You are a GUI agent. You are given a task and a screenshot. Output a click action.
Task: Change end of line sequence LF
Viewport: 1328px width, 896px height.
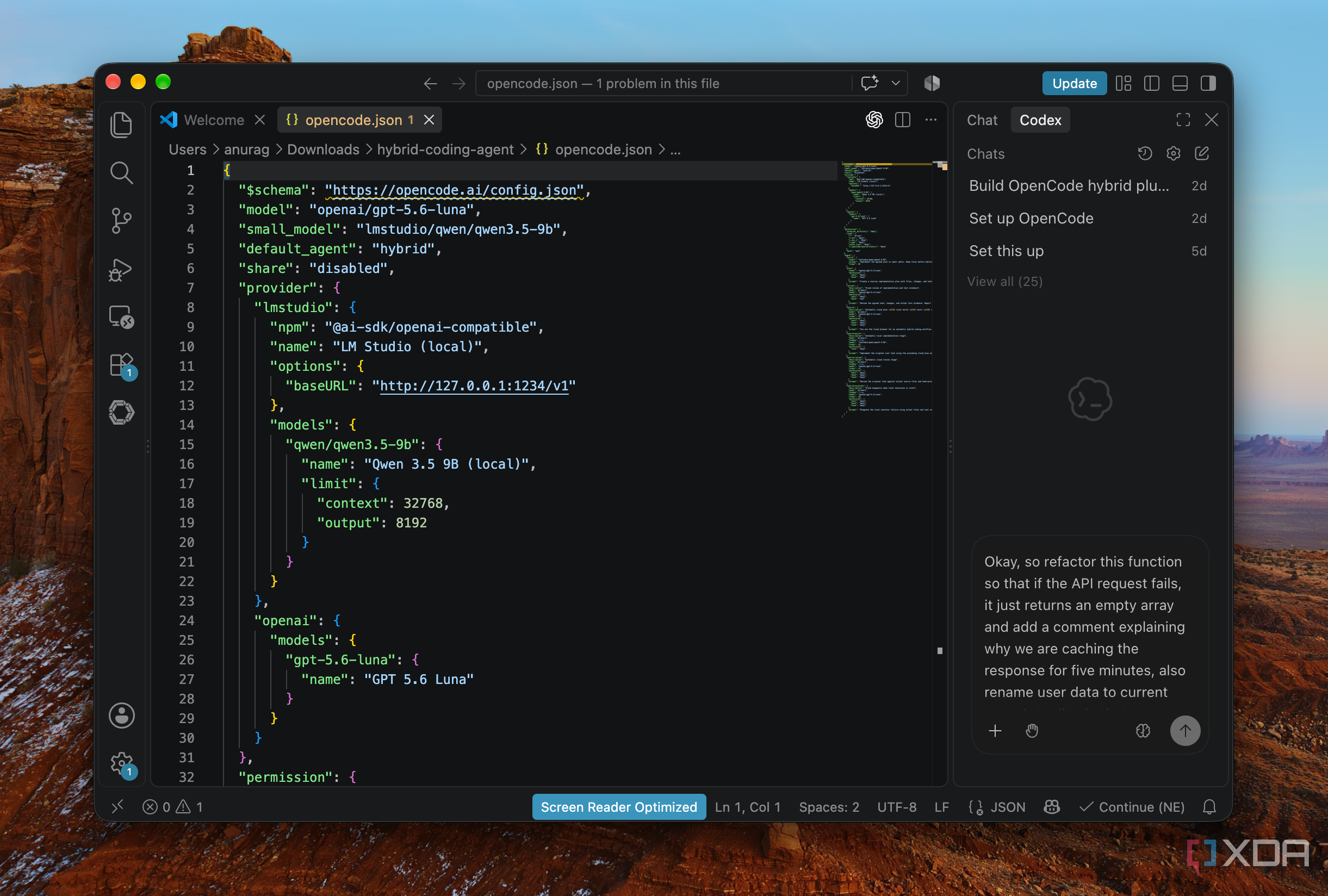pos(941,806)
